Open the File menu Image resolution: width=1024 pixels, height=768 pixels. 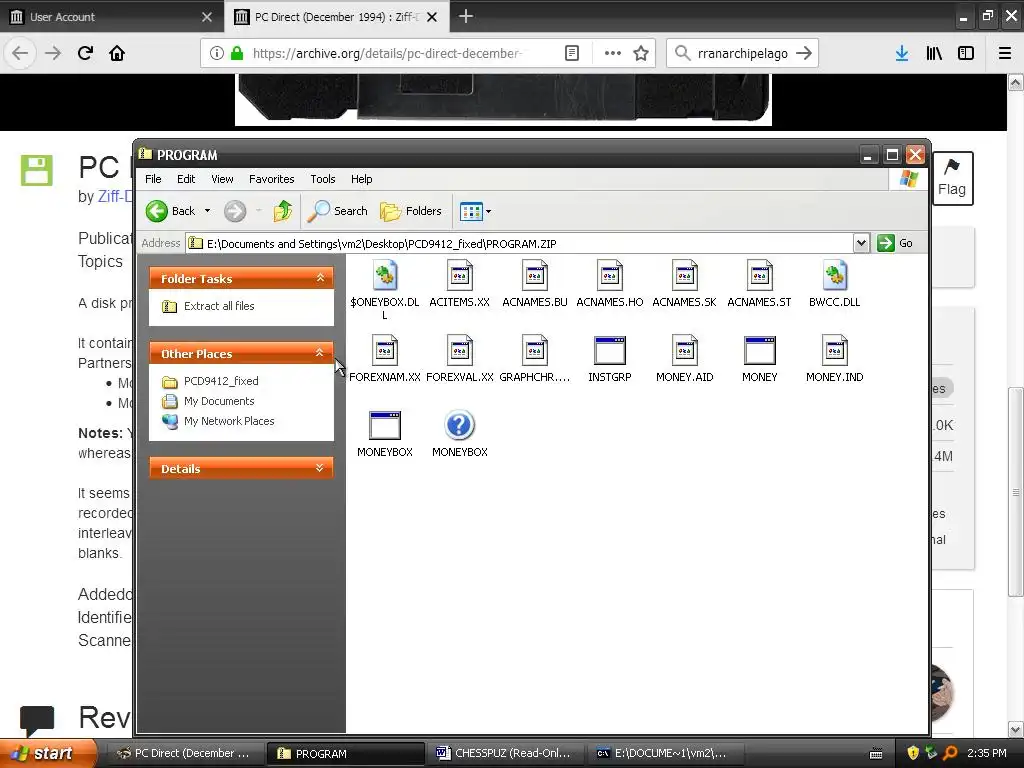pos(153,179)
